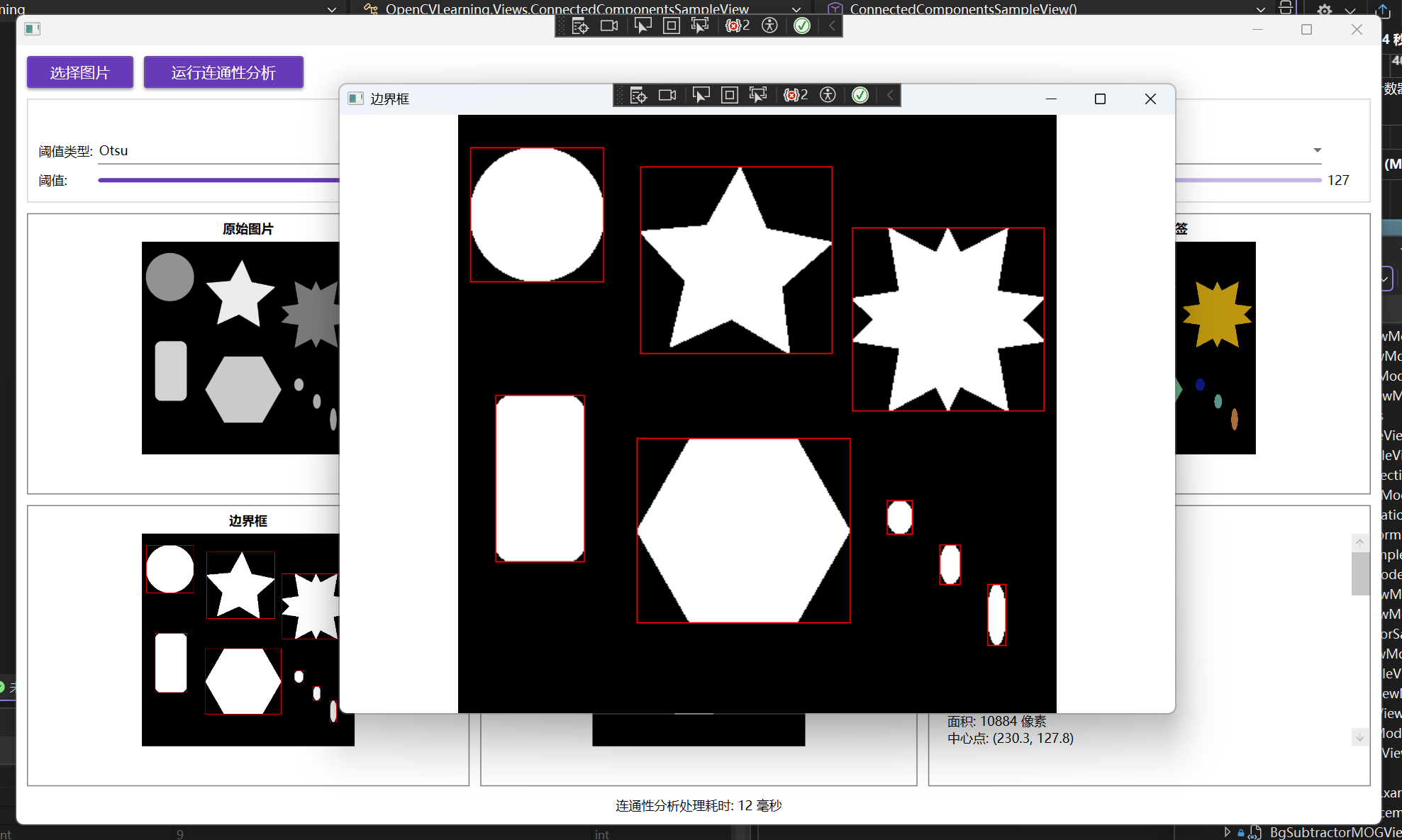The width and height of the screenshot is (1402, 840).
Task: Click accessibility icon in main window toolbar
Action: (x=769, y=26)
